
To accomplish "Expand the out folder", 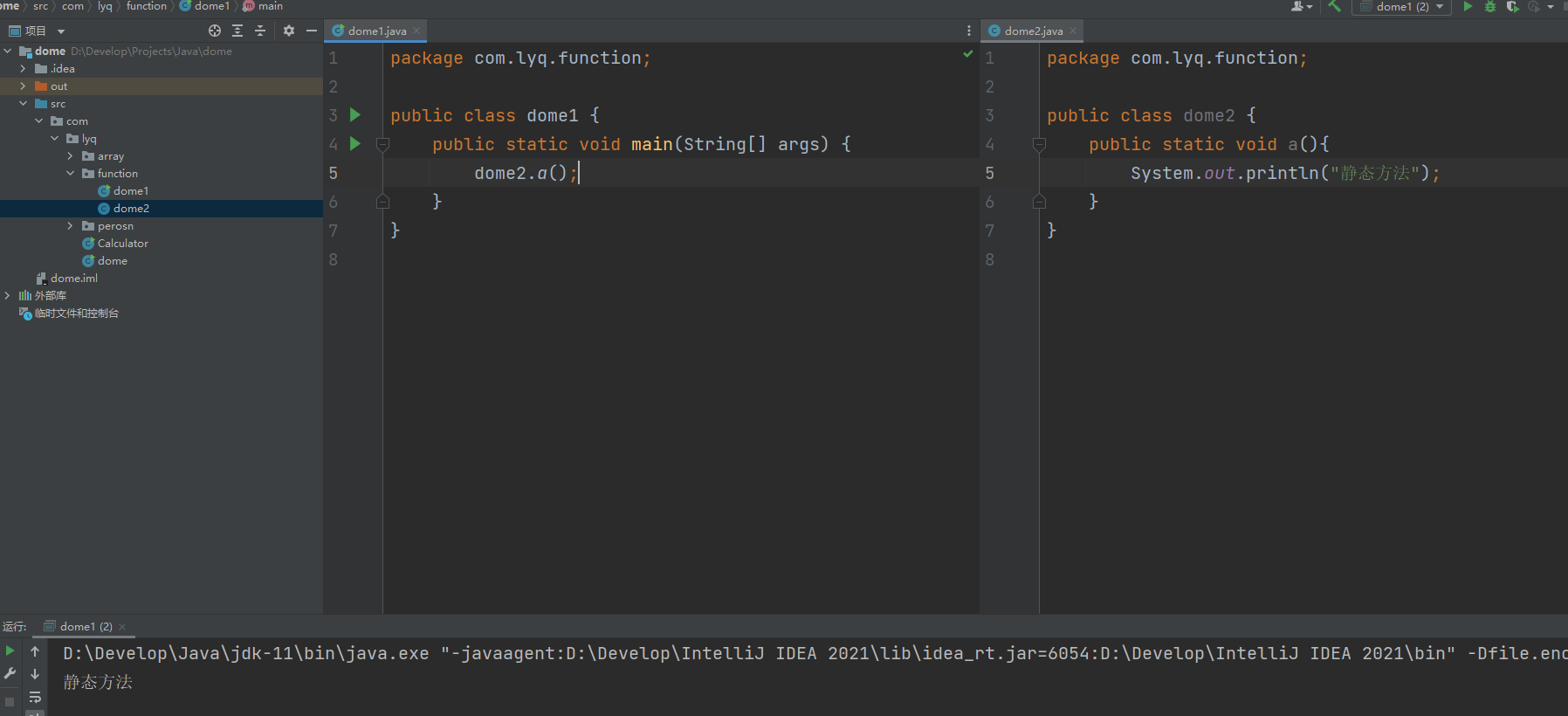I will (x=24, y=86).
